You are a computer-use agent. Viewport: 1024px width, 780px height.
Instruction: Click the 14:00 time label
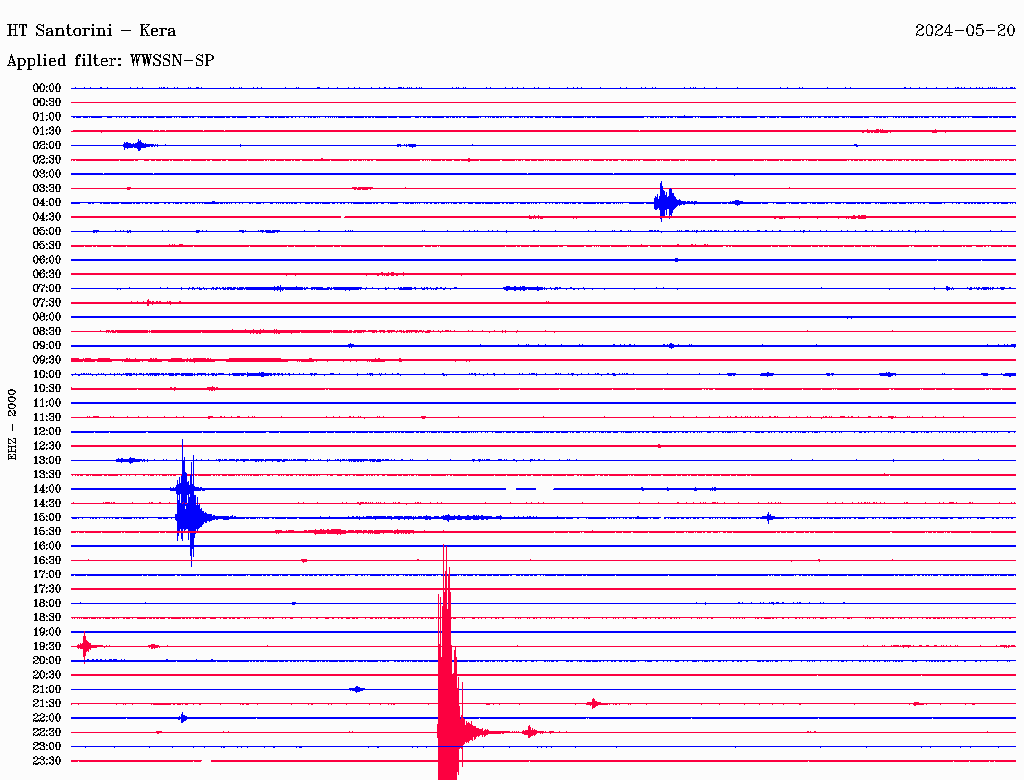pos(47,489)
